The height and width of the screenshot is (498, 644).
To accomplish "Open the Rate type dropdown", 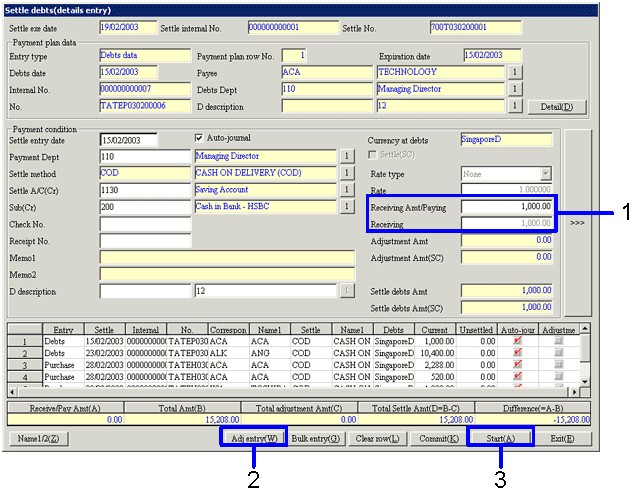I will pos(545,174).
